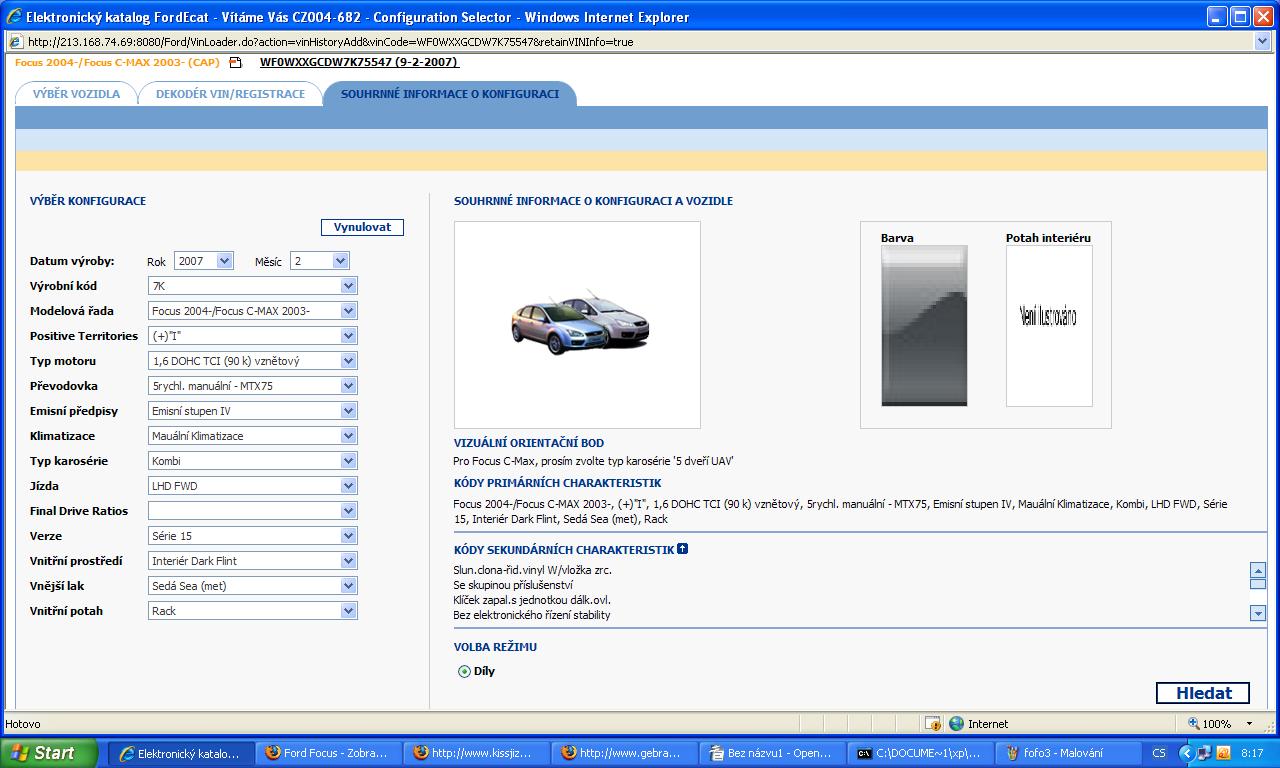1280x768 pixels.
Task: Open the Ford Focus Firefox taskbar window
Action: (327, 753)
